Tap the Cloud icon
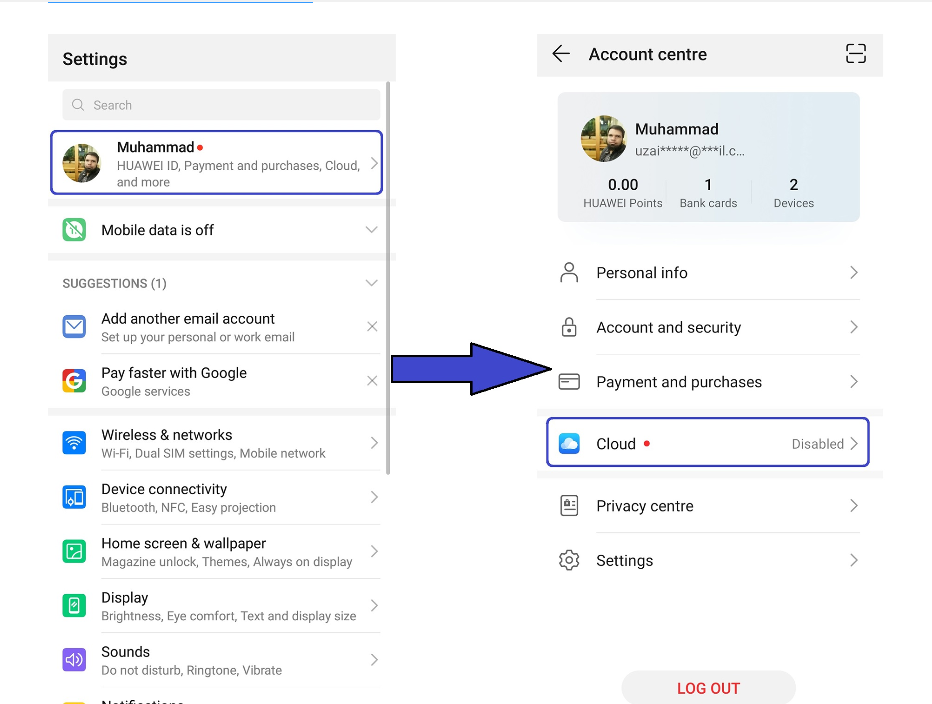 [x=569, y=444]
